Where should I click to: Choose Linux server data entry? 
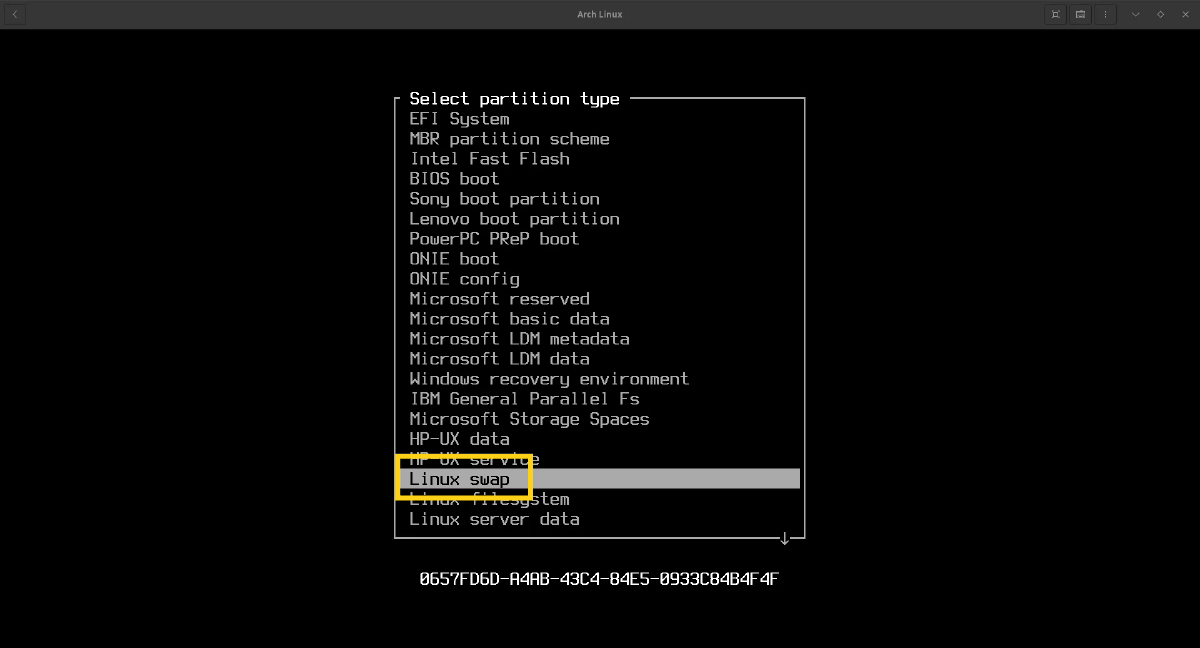click(x=494, y=519)
